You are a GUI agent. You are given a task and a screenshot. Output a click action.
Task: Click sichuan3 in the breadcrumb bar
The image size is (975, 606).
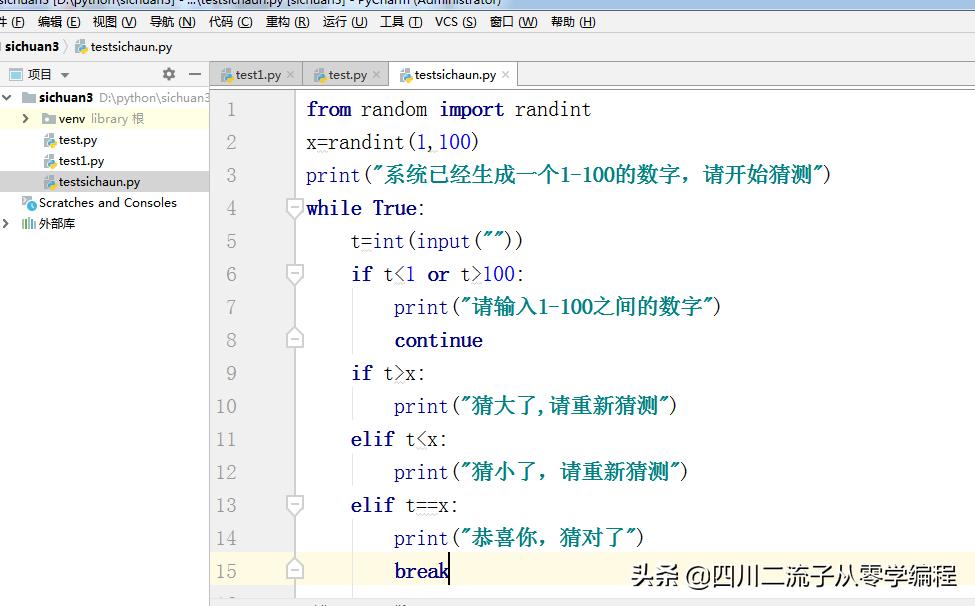coord(31,46)
